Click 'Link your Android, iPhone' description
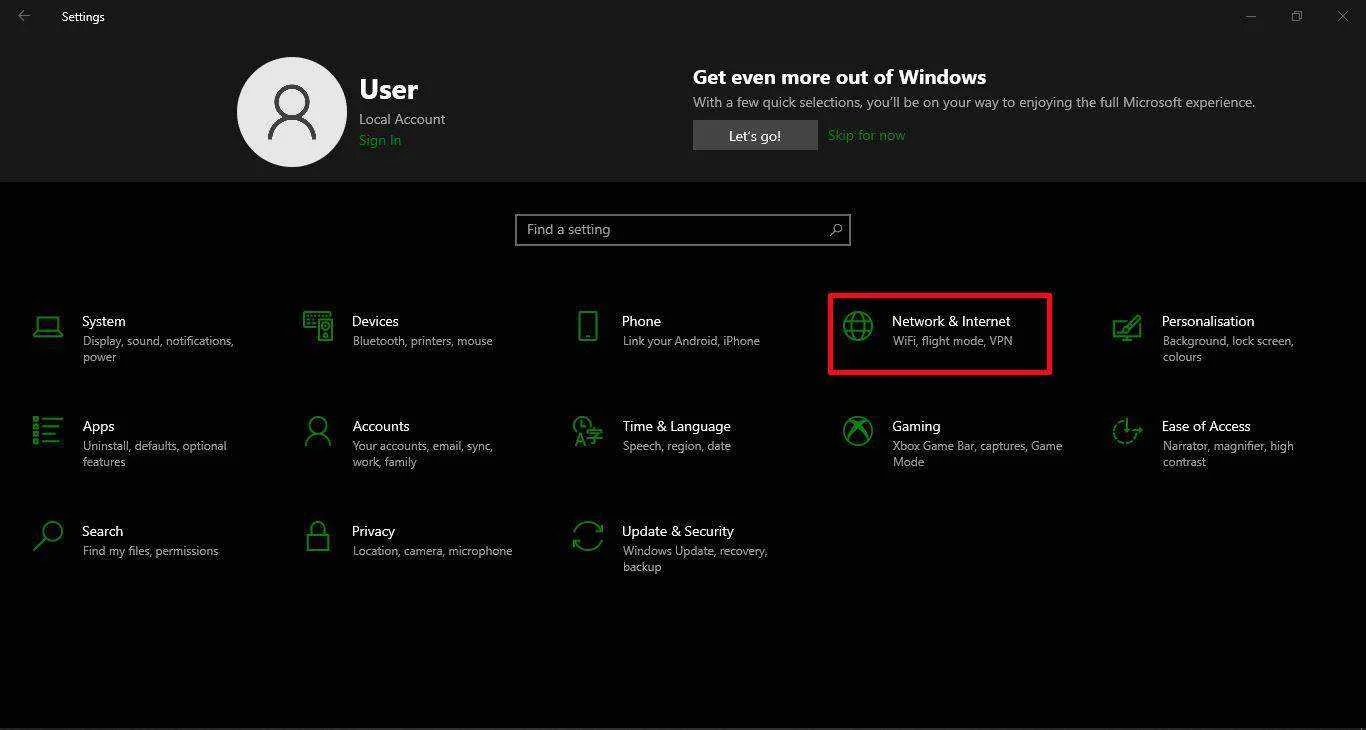 [691, 341]
